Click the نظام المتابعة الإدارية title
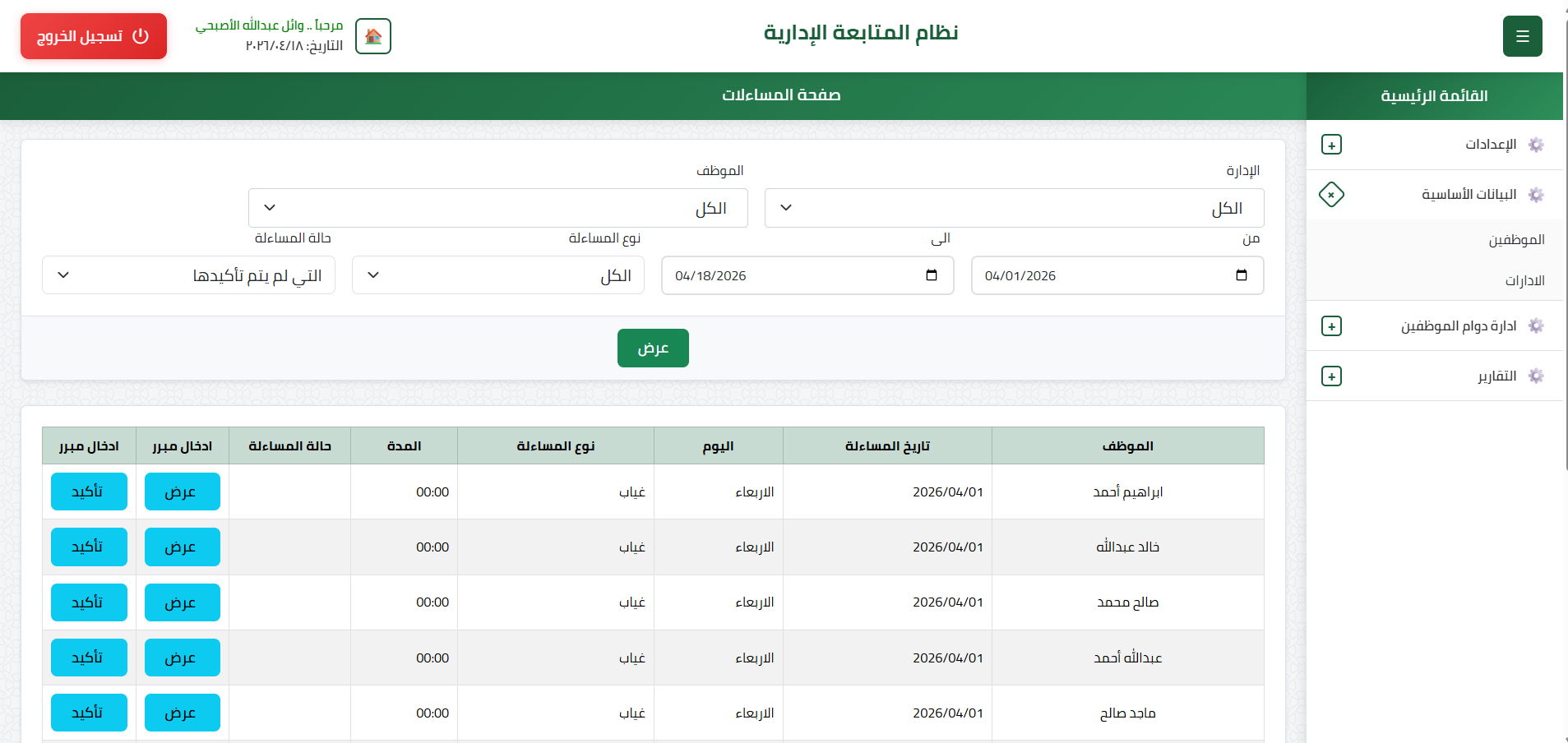 [x=861, y=33]
